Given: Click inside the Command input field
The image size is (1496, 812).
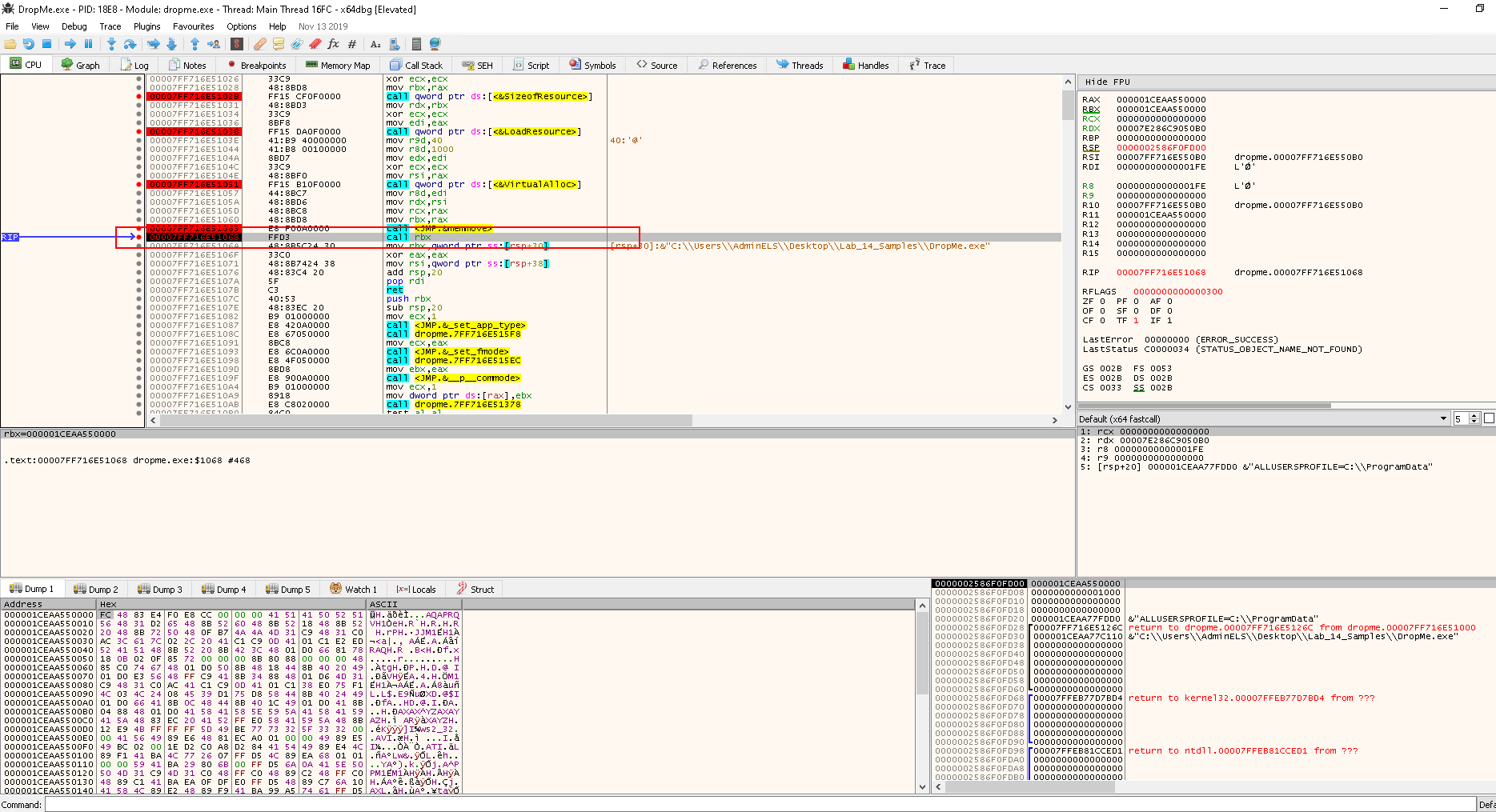Looking at the screenshot, I should point(760,804).
